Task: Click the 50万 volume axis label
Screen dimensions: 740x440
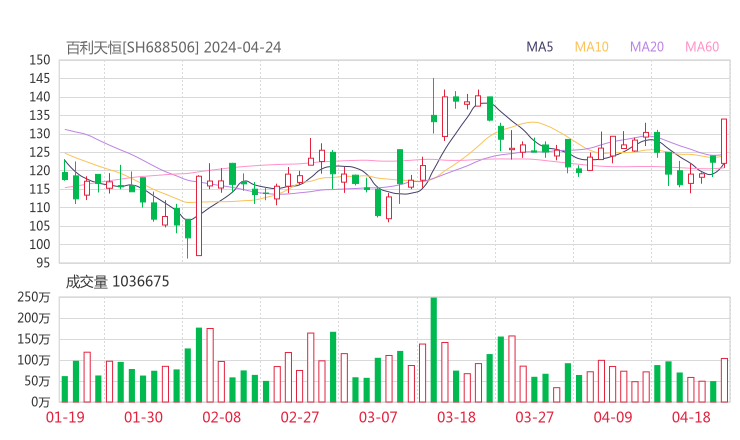Action: [x=37, y=381]
